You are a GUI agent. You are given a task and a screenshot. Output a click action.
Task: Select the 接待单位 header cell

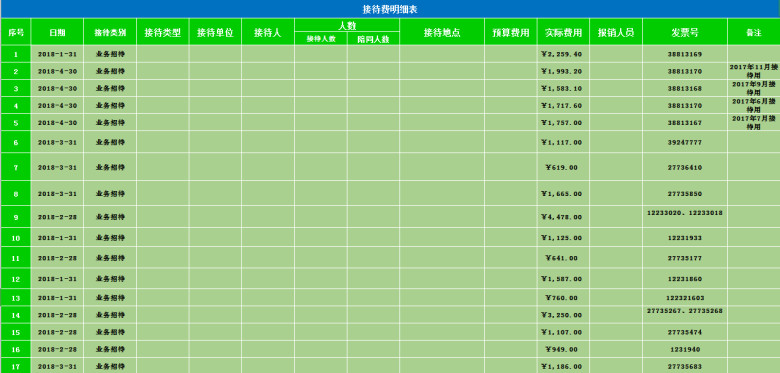click(215, 32)
